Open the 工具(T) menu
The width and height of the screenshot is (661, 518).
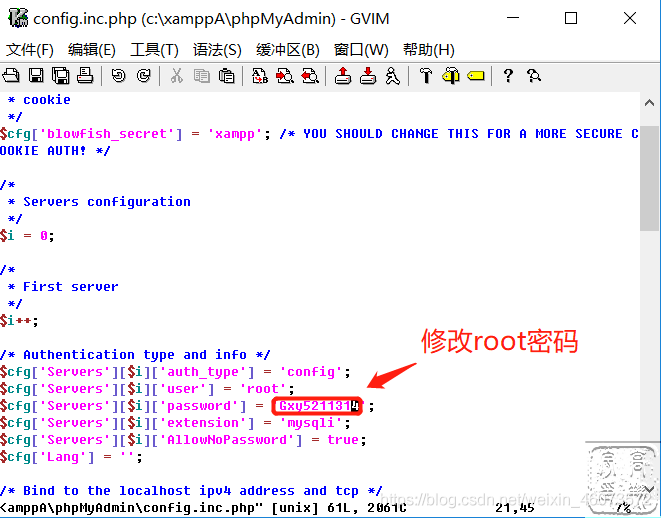(x=154, y=50)
